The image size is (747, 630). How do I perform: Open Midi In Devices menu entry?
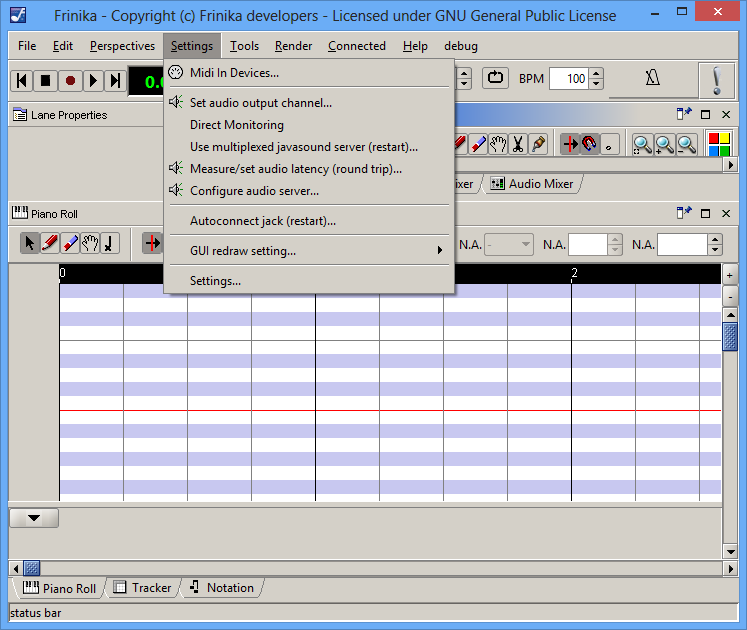pos(234,72)
